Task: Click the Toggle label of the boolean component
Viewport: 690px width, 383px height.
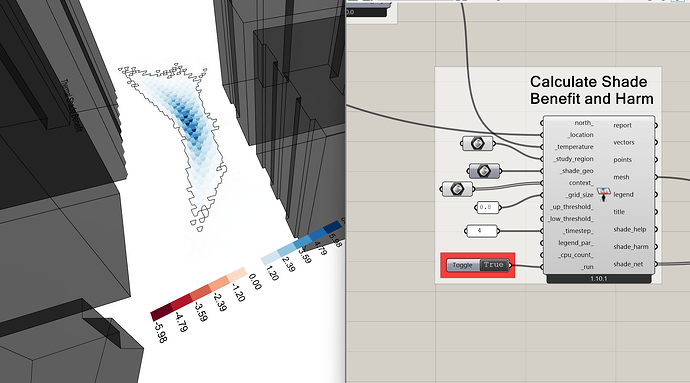Action: click(462, 265)
